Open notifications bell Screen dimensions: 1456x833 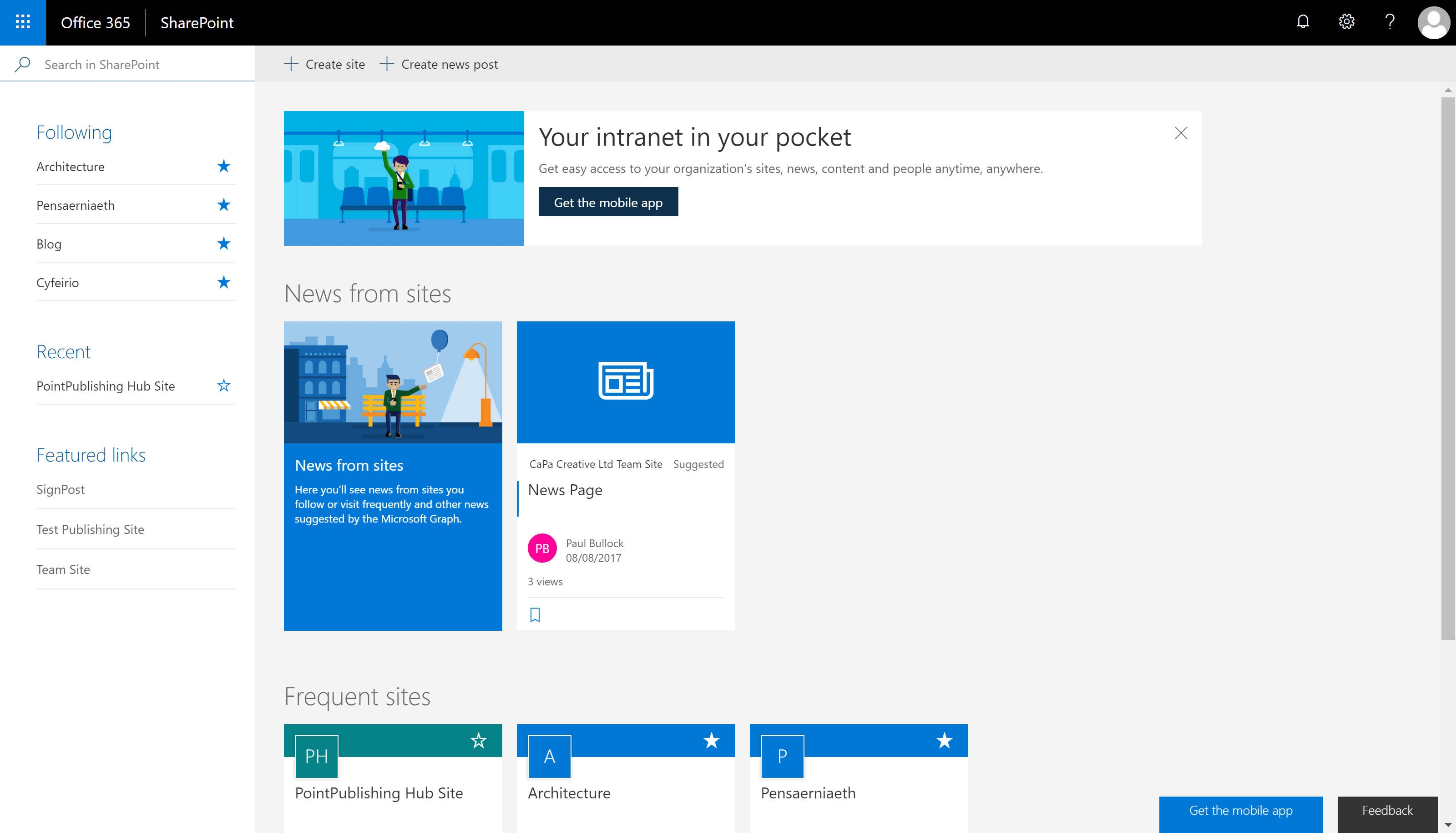[1302, 22]
